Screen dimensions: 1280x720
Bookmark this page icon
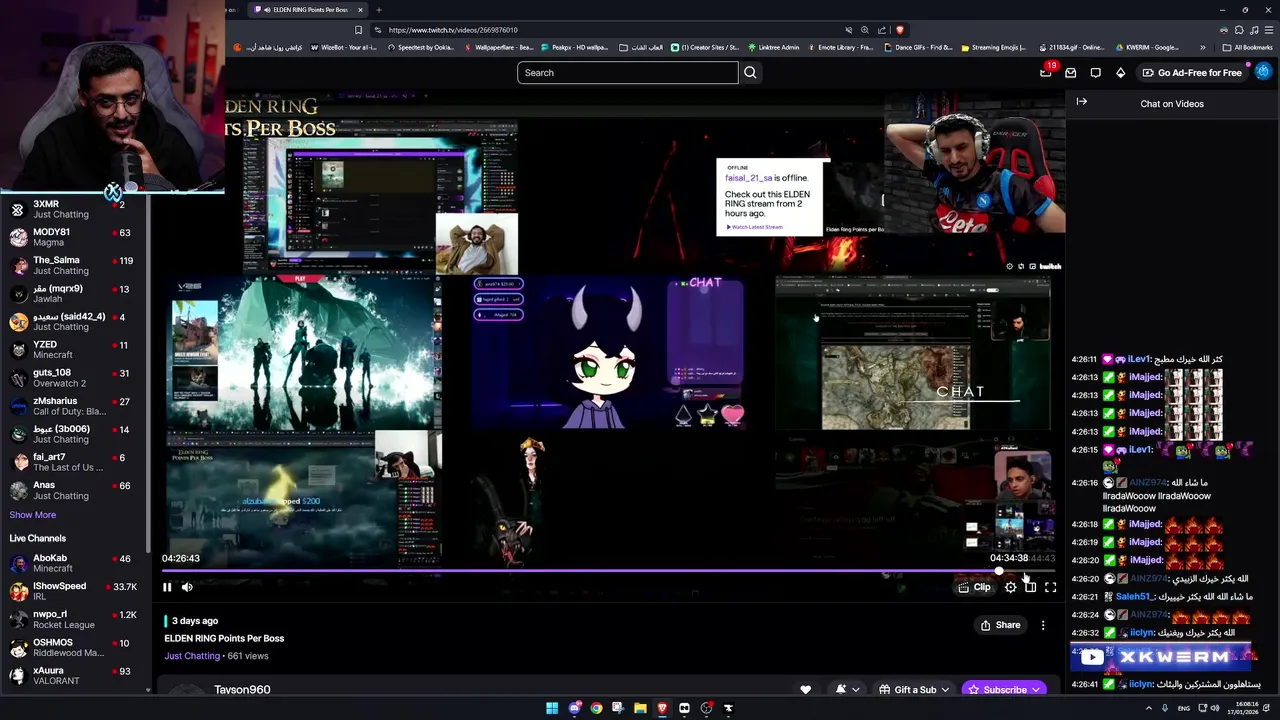coord(358,30)
